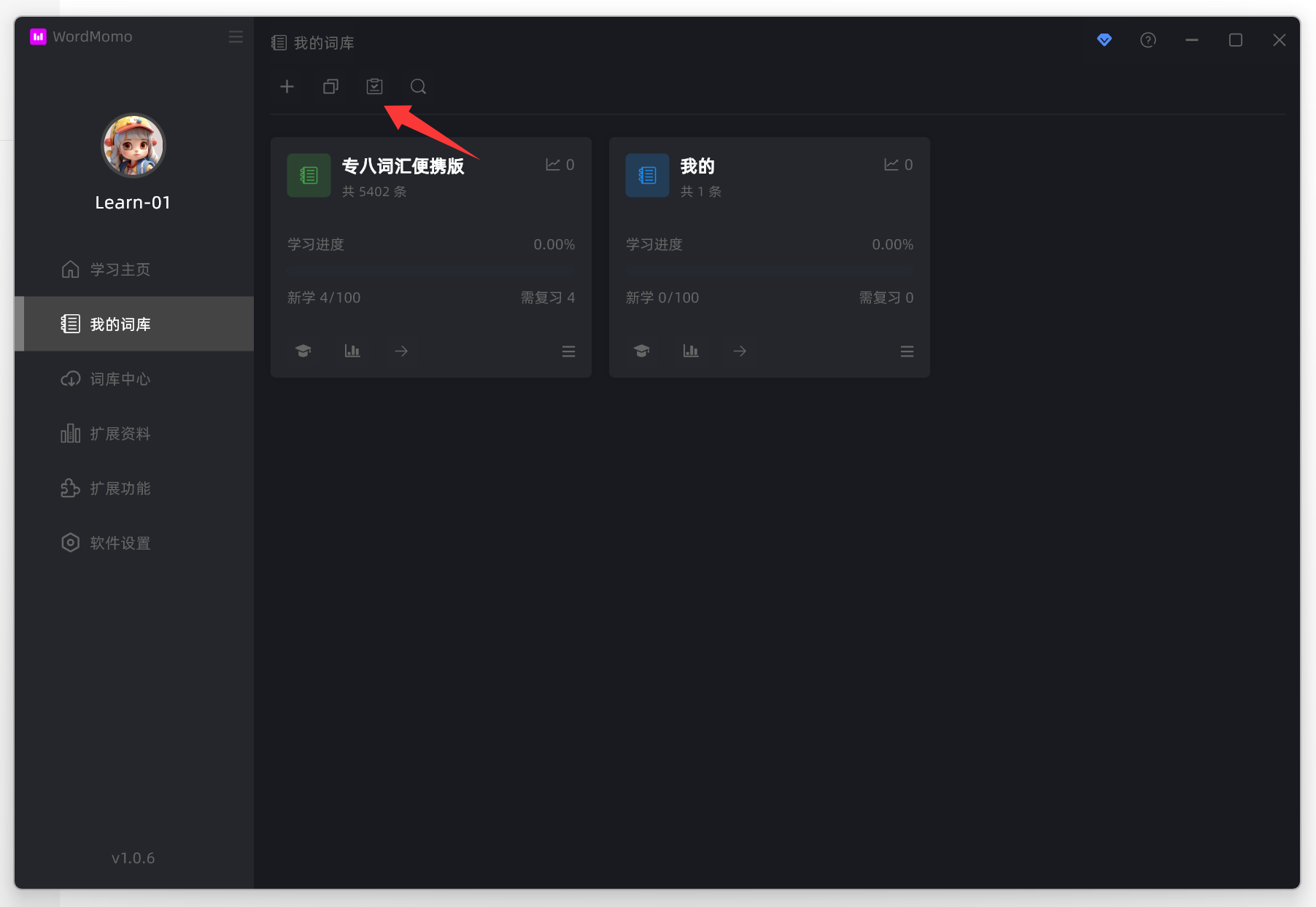The image size is (1316, 907).
Task: Open help via question mark icon
Action: pyautogui.click(x=1147, y=40)
